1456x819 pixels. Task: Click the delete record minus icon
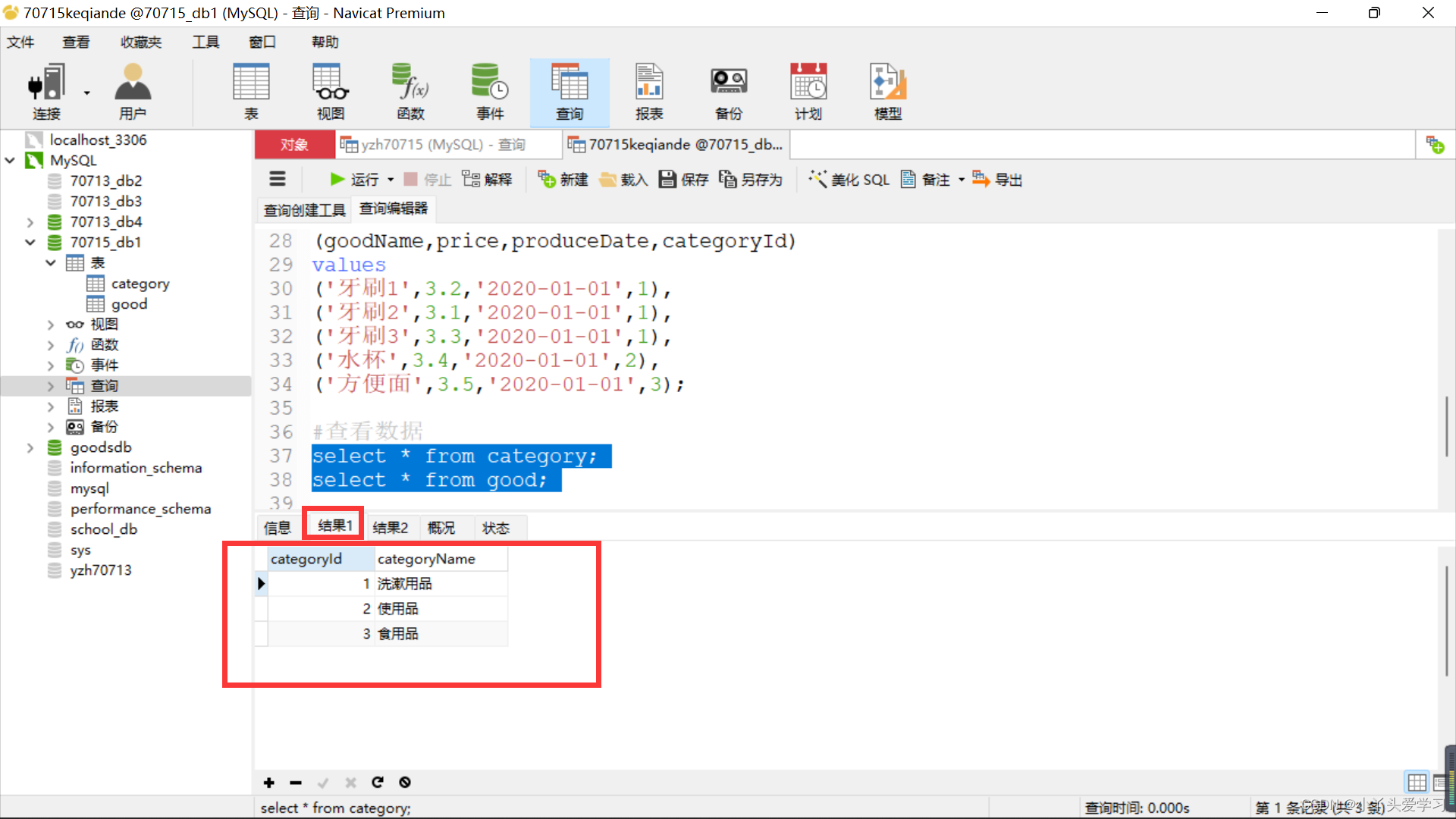pyautogui.click(x=296, y=783)
